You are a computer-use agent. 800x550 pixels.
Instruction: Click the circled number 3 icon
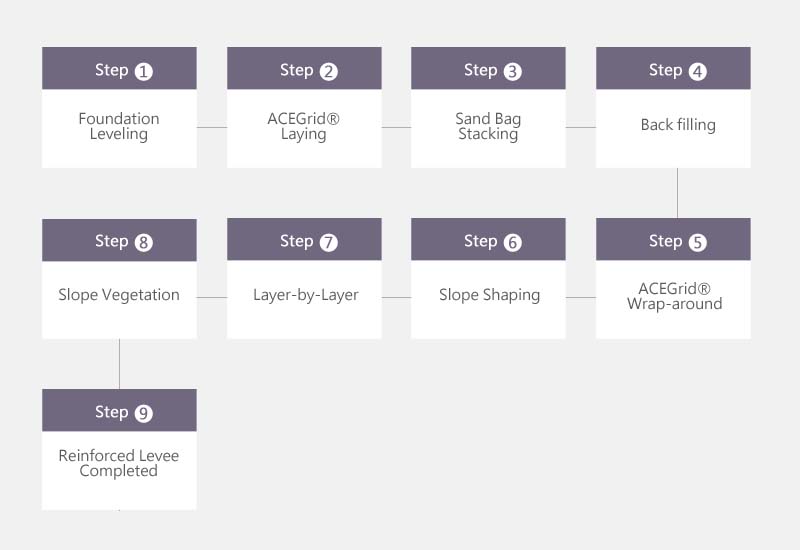[x=513, y=71]
